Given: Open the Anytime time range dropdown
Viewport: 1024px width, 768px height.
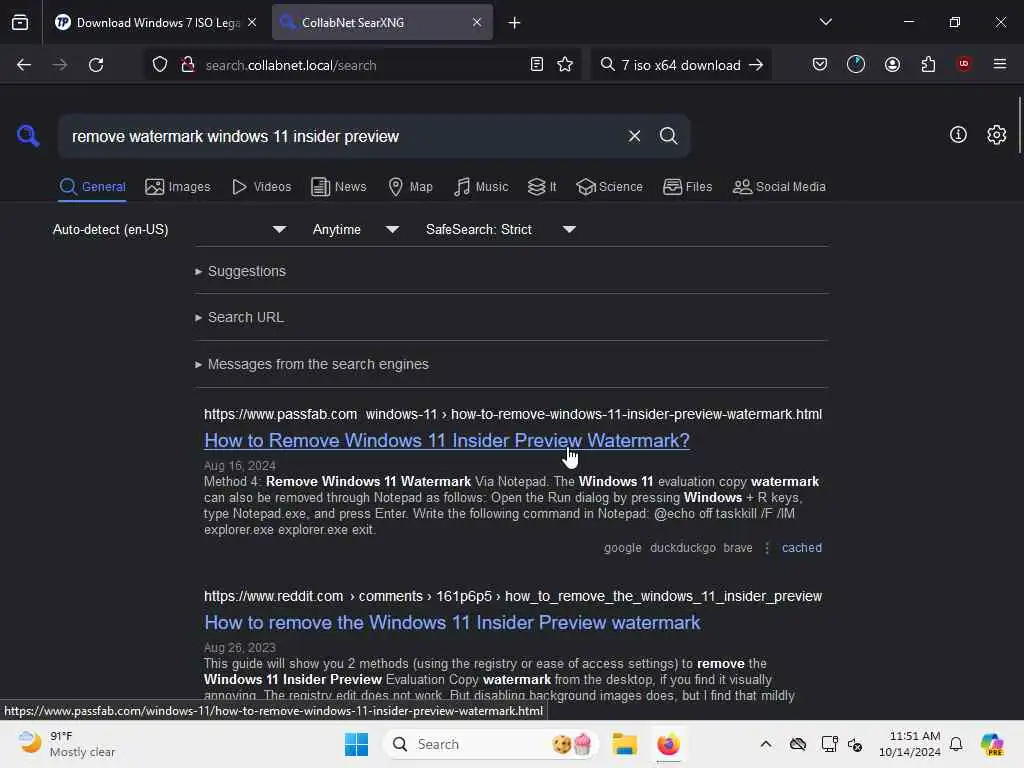Looking at the screenshot, I should tap(356, 229).
